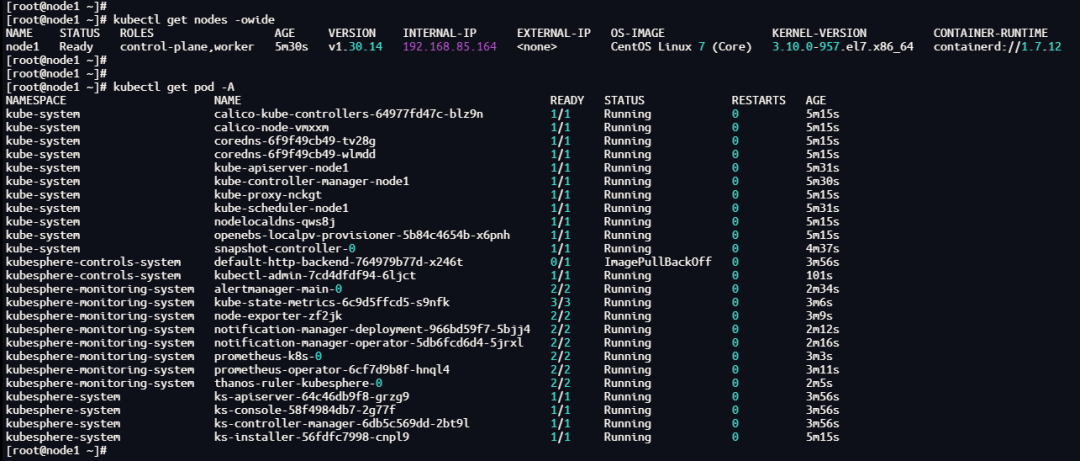
Task: Click pod name snapshot-controller-0
Action: tap(284, 248)
